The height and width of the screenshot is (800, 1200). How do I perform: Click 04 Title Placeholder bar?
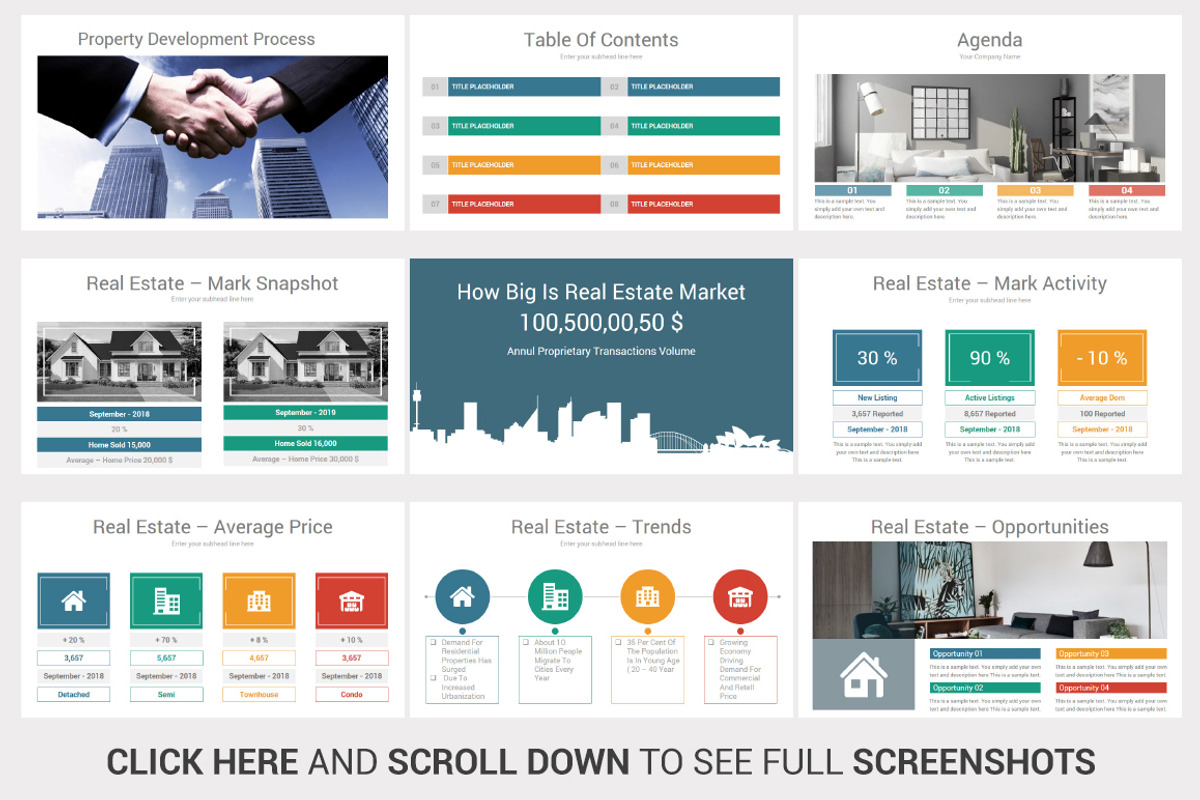[691, 126]
